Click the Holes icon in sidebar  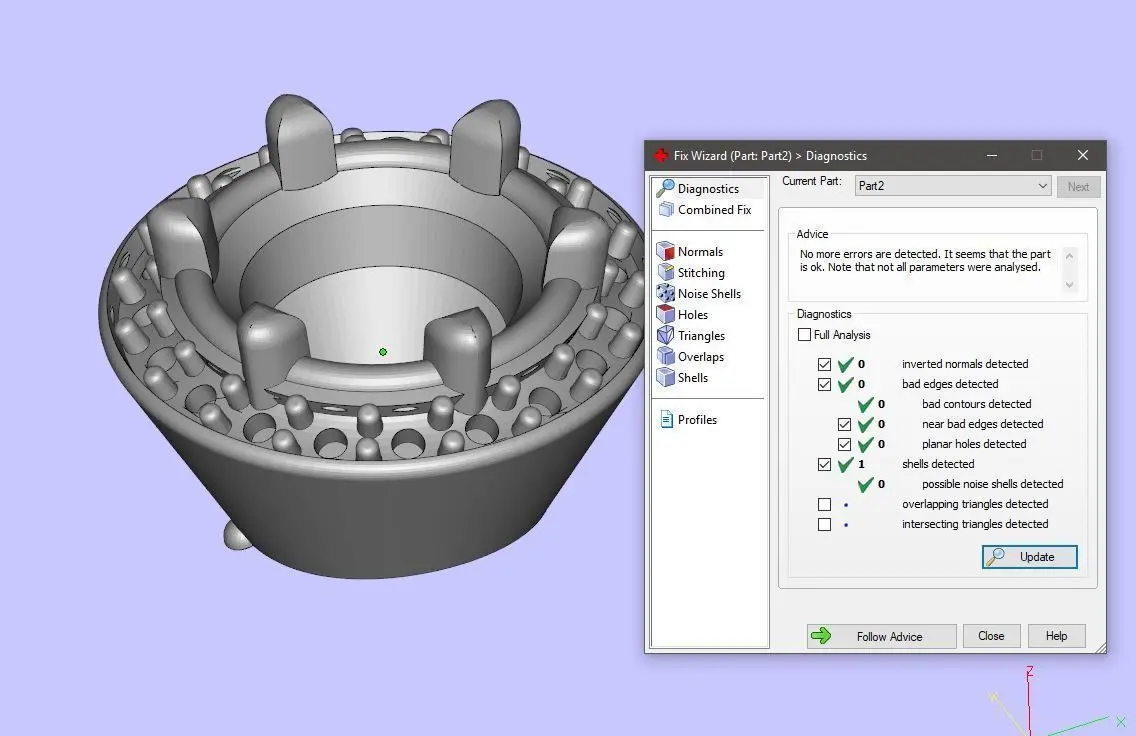point(665,314)
